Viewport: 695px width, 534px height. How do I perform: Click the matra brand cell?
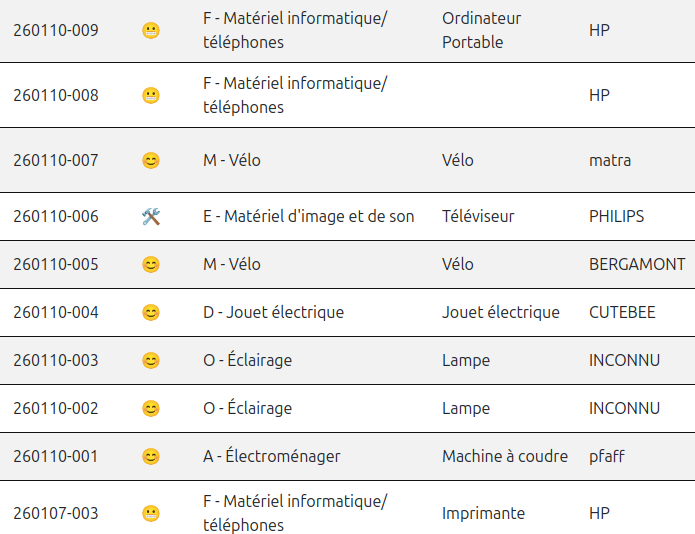tap(610, 160)
